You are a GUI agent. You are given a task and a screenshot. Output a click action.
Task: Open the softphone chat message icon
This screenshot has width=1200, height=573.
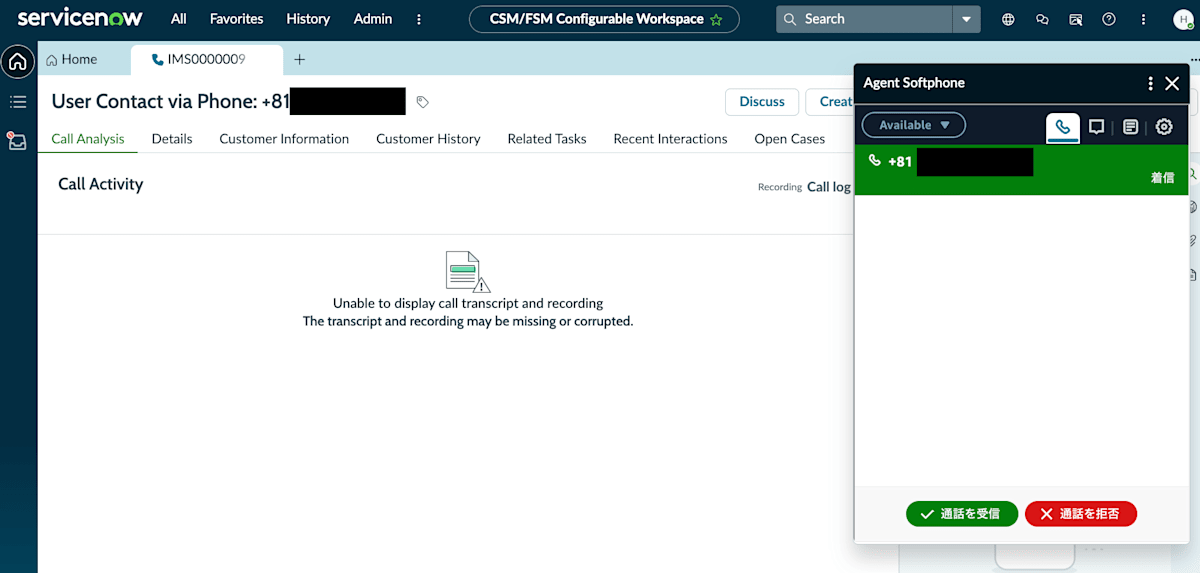tap(1096, 127)
